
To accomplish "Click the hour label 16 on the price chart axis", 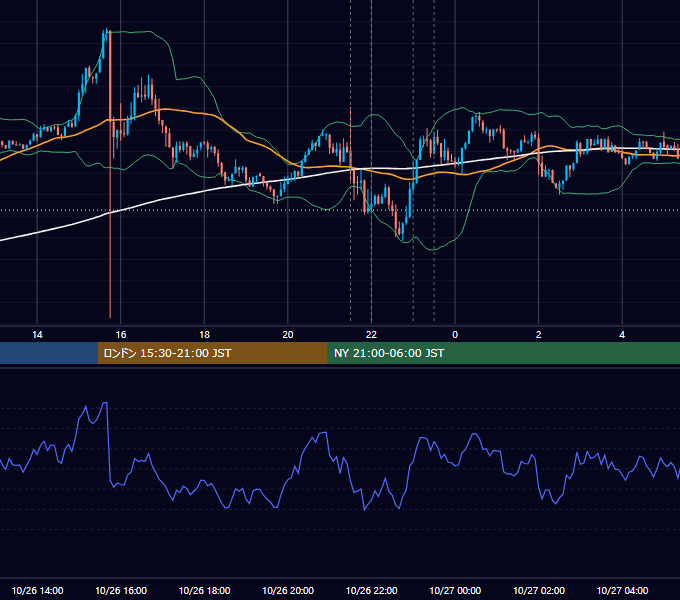I will click(x=121, y=335).
